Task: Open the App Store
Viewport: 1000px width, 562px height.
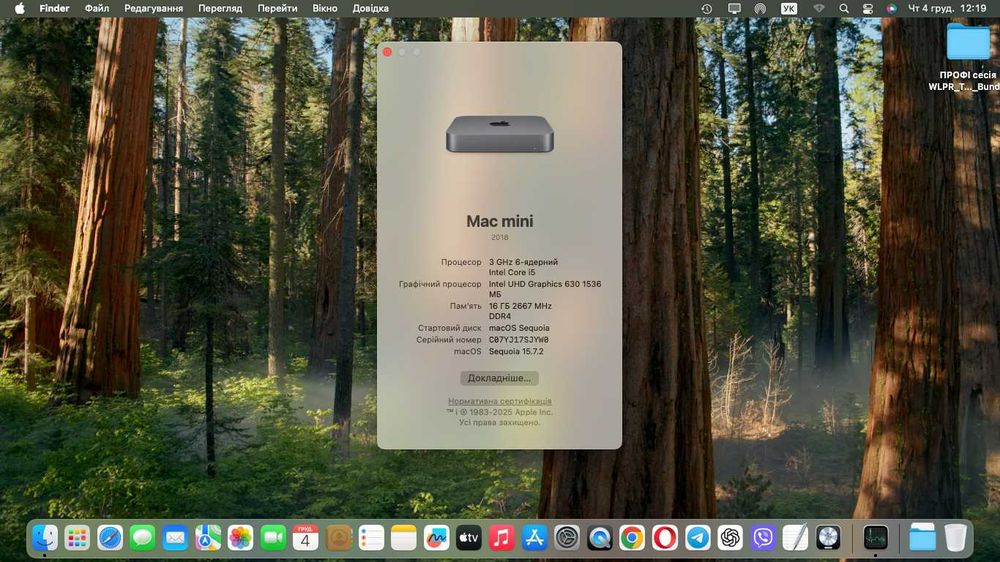Action: (534, 538)
